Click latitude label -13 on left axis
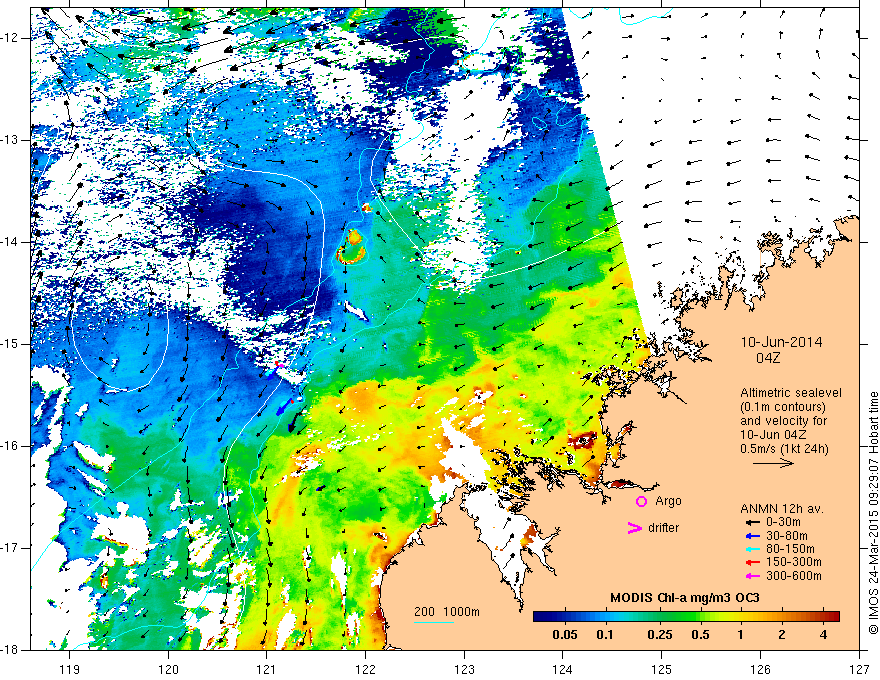Screen dimensions: 880x680 10,140
